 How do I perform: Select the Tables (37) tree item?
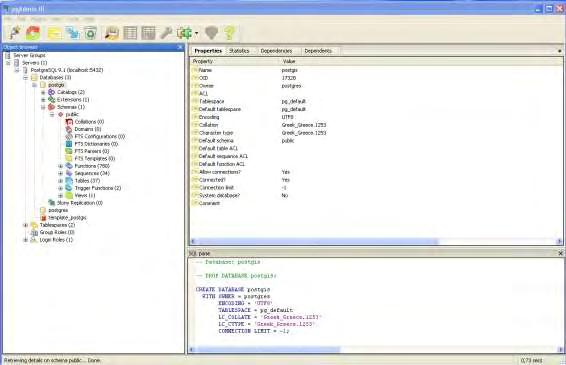(x=87, y=181)
